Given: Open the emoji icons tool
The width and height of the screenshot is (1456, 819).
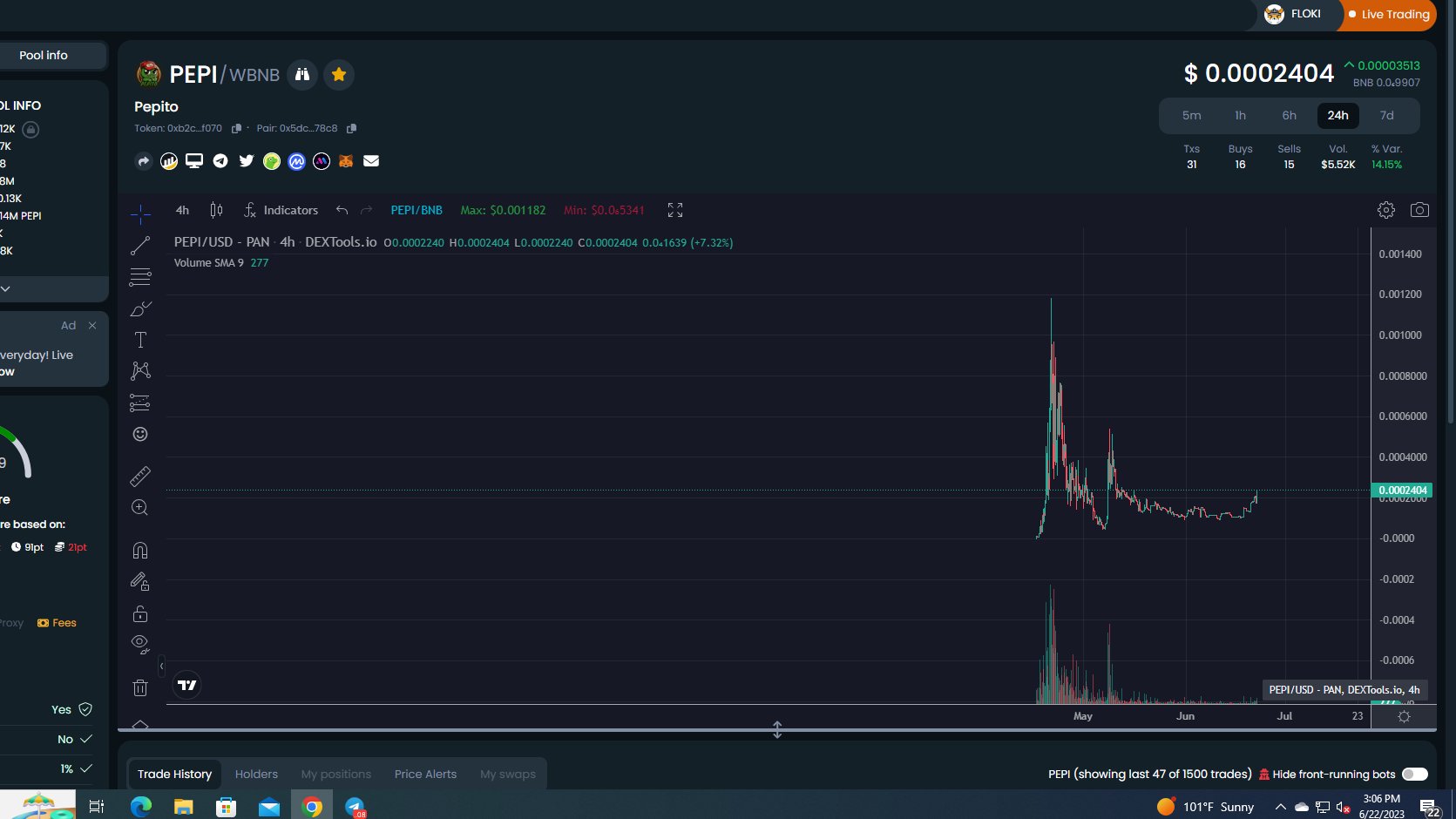Looking at the screenshot, I should pyautogui.click(x=140, y=434).
